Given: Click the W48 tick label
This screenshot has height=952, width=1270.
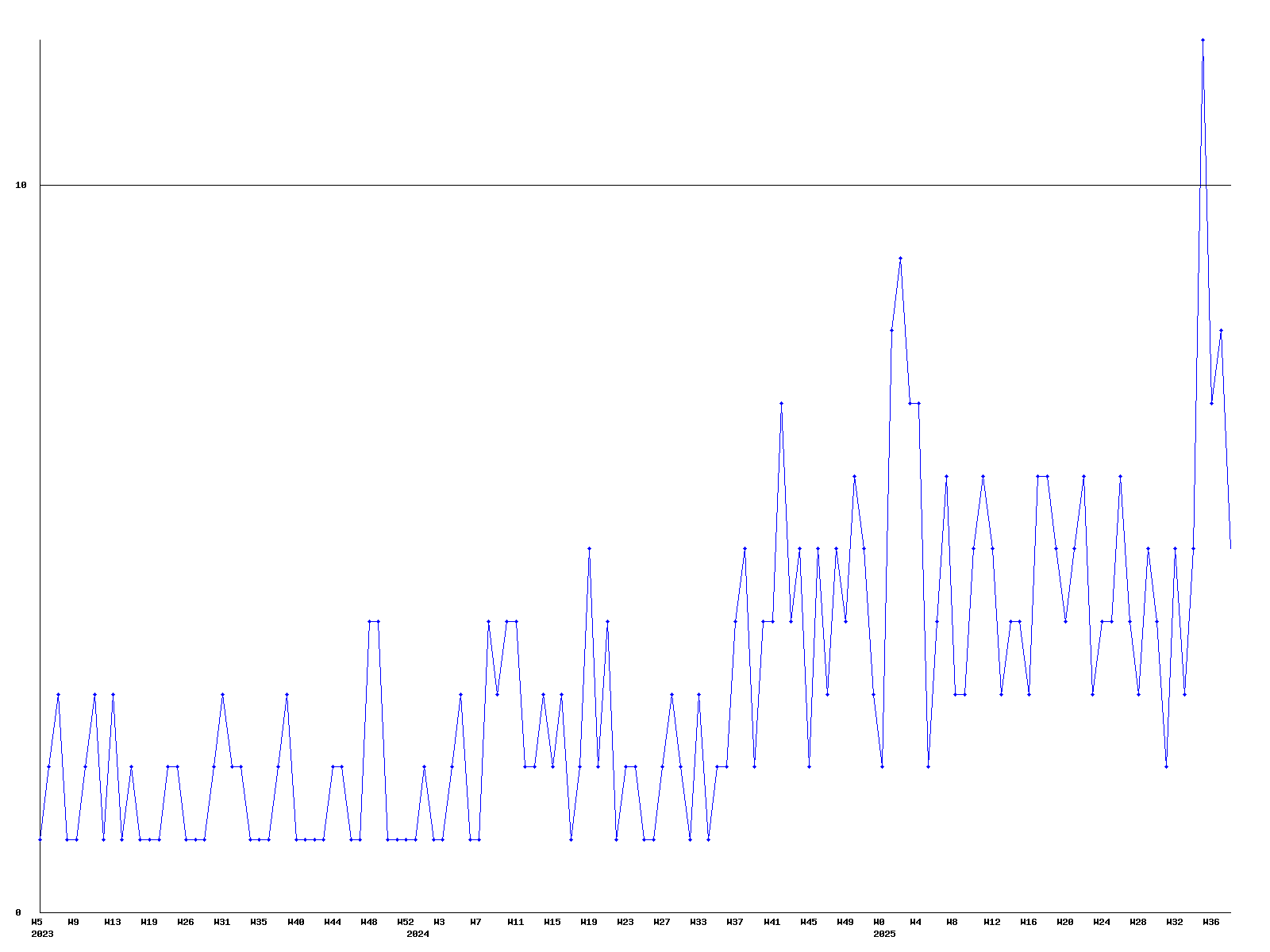Looking at the screenshot, I should (369, 922).
